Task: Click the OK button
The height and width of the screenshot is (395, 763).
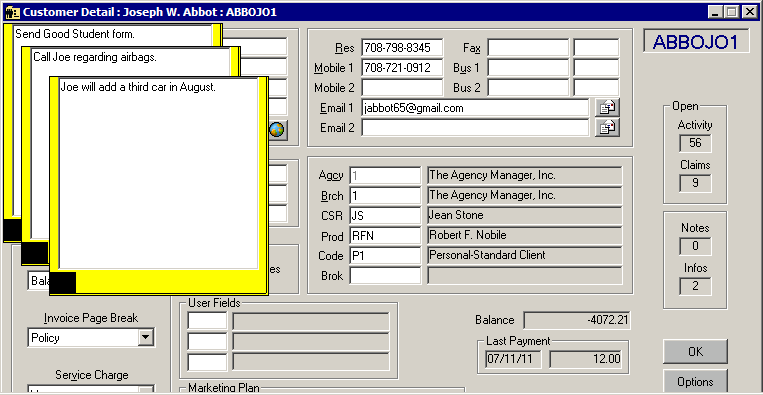Action: (695, 351)
